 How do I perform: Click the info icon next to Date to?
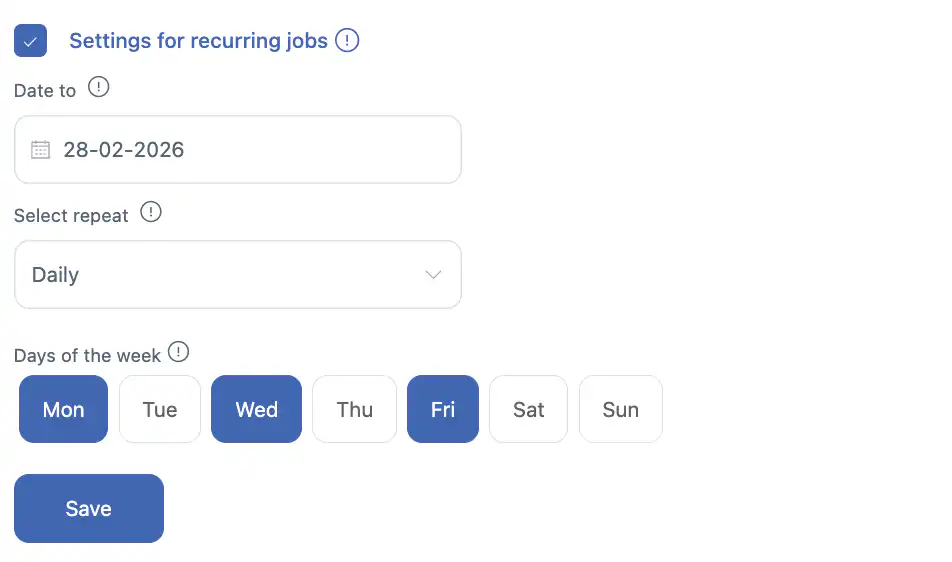click(98, 88)
